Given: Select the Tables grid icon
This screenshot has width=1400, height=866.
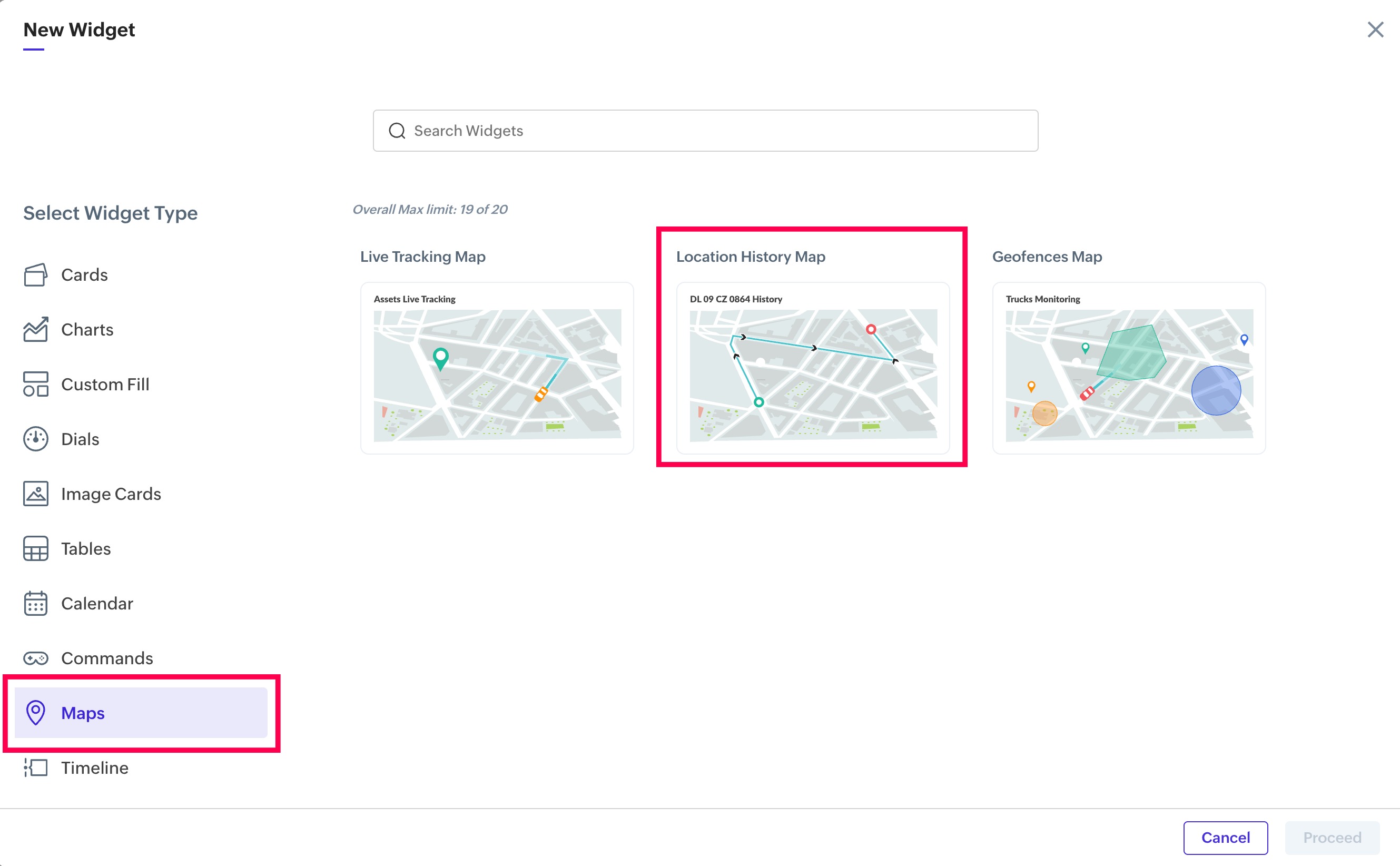Looking at the screenshot, I should click(x=35, y=549).
